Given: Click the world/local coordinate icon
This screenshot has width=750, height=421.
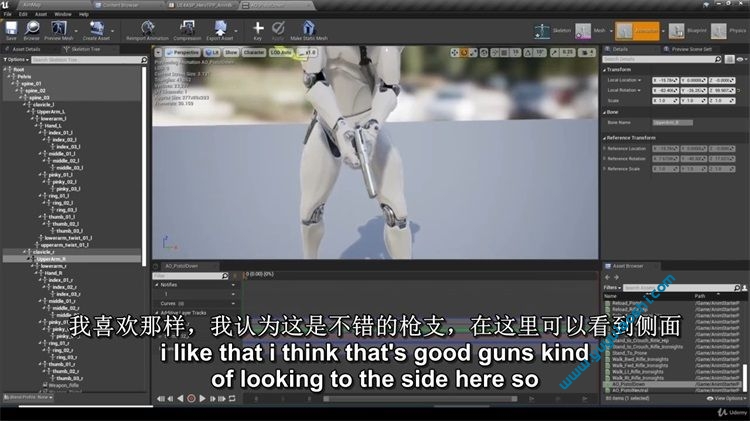Looking at the screenshot, I should (x=484, y=53).
